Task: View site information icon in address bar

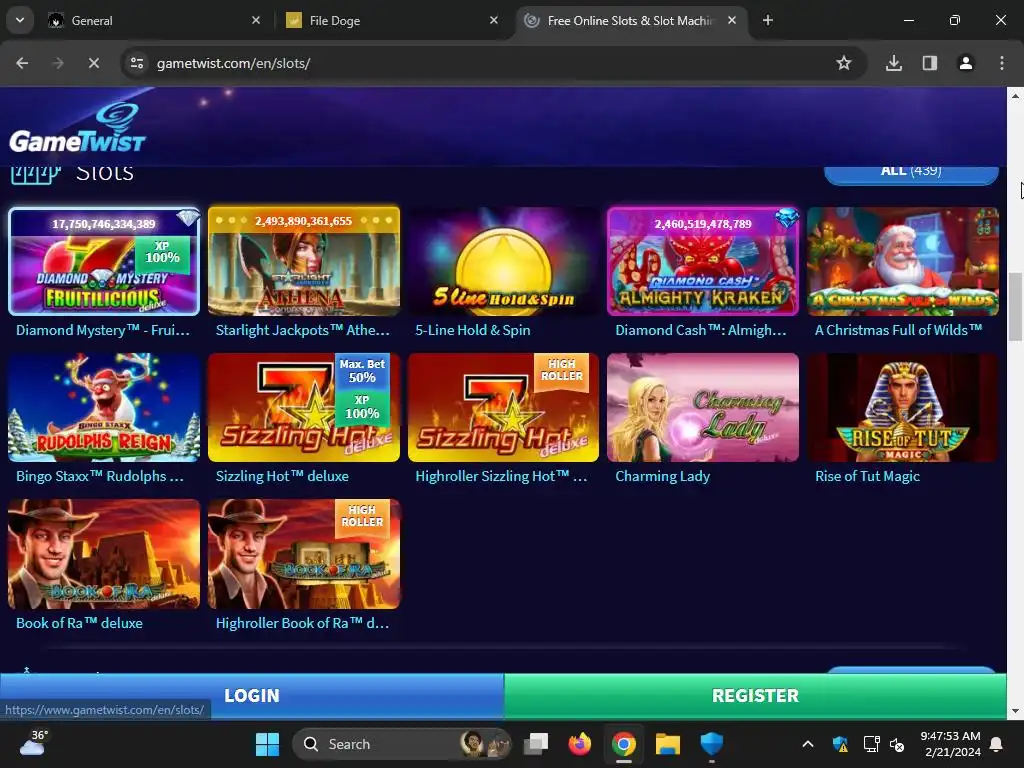Action: [x=137, y=63]
